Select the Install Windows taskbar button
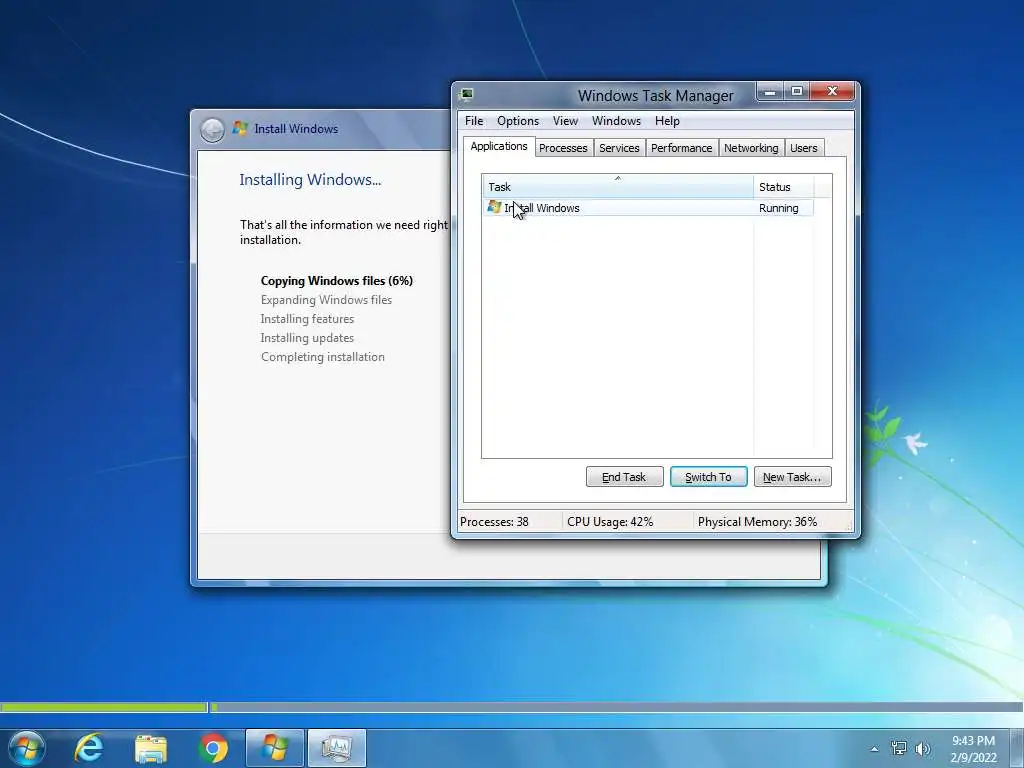Screen dimensions: 1024x768 point(275,748)
